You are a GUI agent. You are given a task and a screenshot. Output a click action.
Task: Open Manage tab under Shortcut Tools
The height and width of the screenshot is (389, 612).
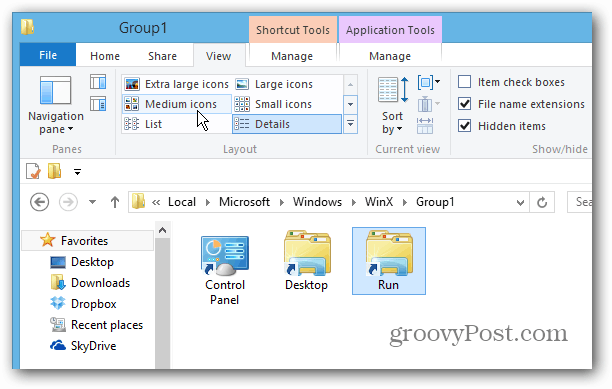point(292,56)
